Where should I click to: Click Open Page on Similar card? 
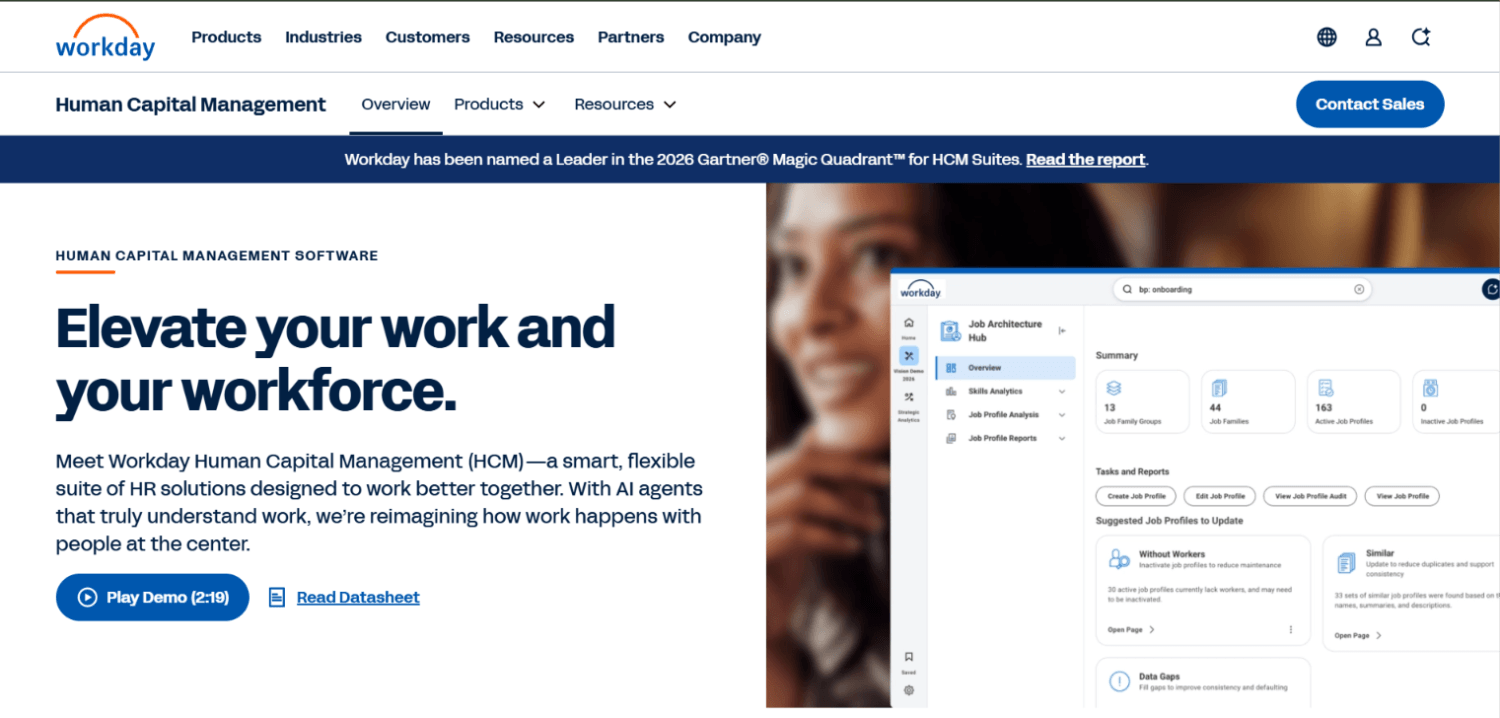1358,635
